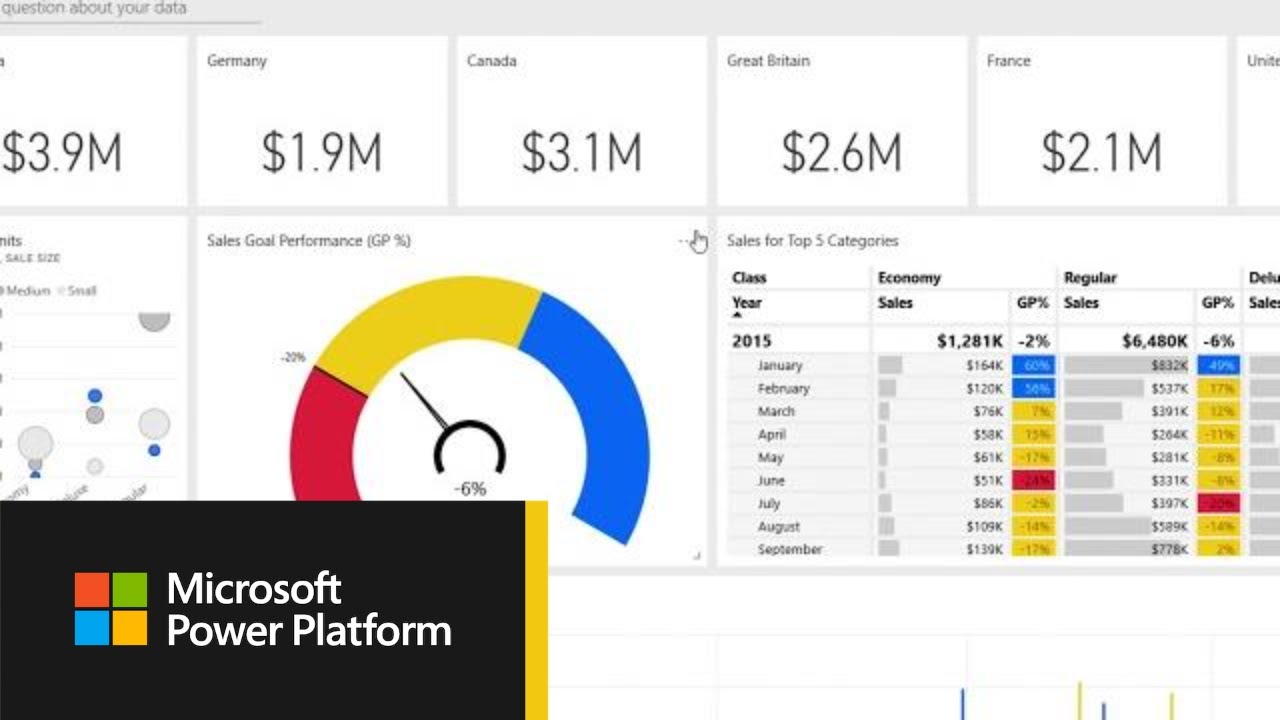Screen dimensions: 1280x720
Task: Open the Canada $3.1M tile
Action: pyautogui.click(x=582, y=121)
